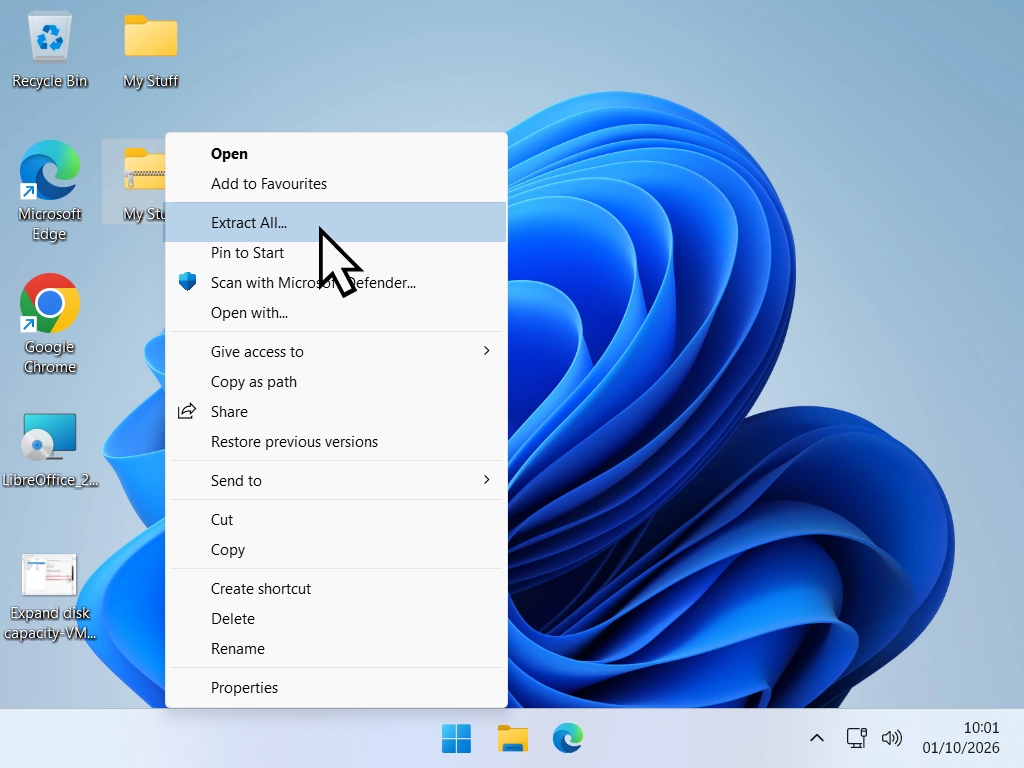1024x768 pixels.
Task: Choose Open with... in the menu
Action: tap(336, 313)
